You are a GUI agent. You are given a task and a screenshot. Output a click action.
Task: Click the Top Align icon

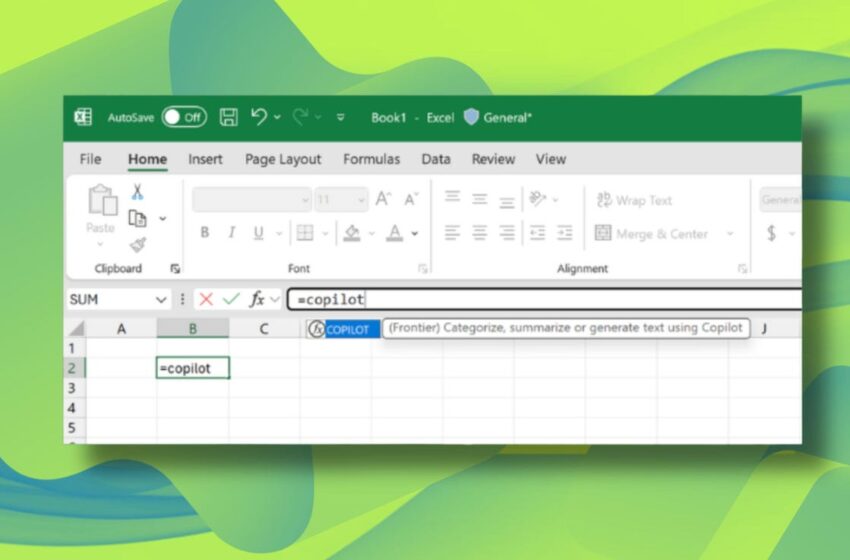tap(453, 198)
